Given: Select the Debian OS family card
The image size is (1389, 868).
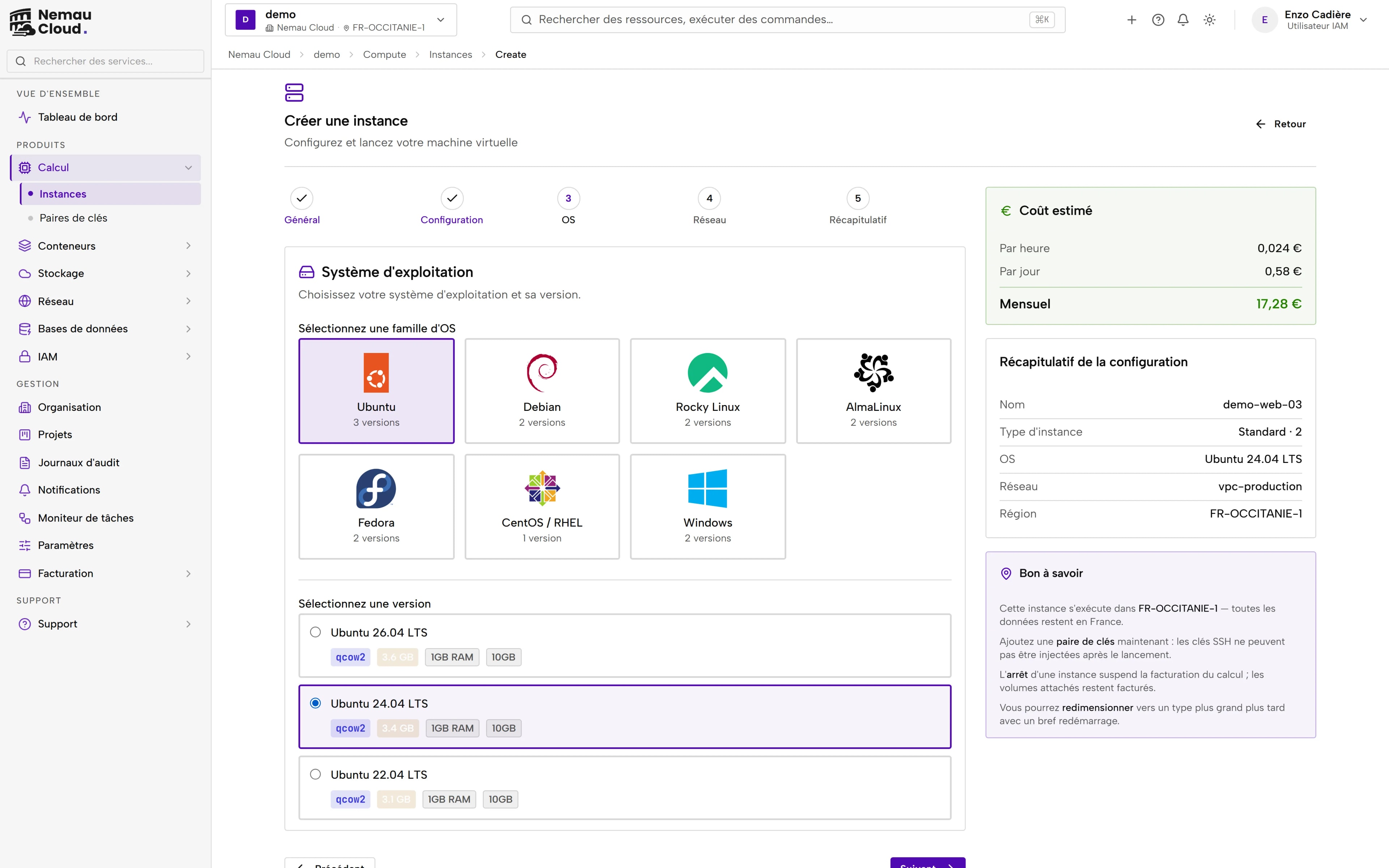Looking at the screenshot, I should pyautogui.click(x=542, y=390).
